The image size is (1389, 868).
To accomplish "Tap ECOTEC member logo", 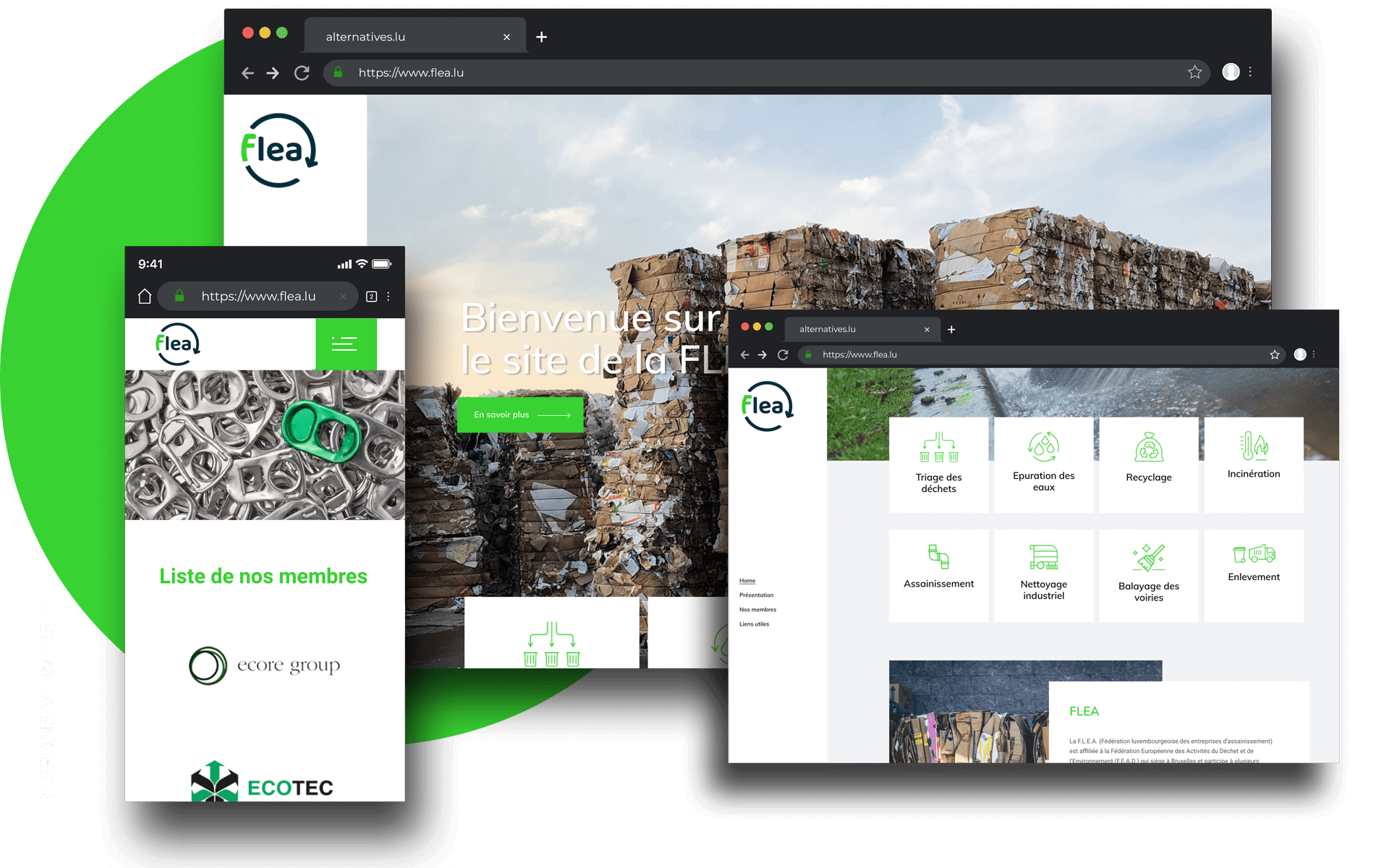I will 262,781.
